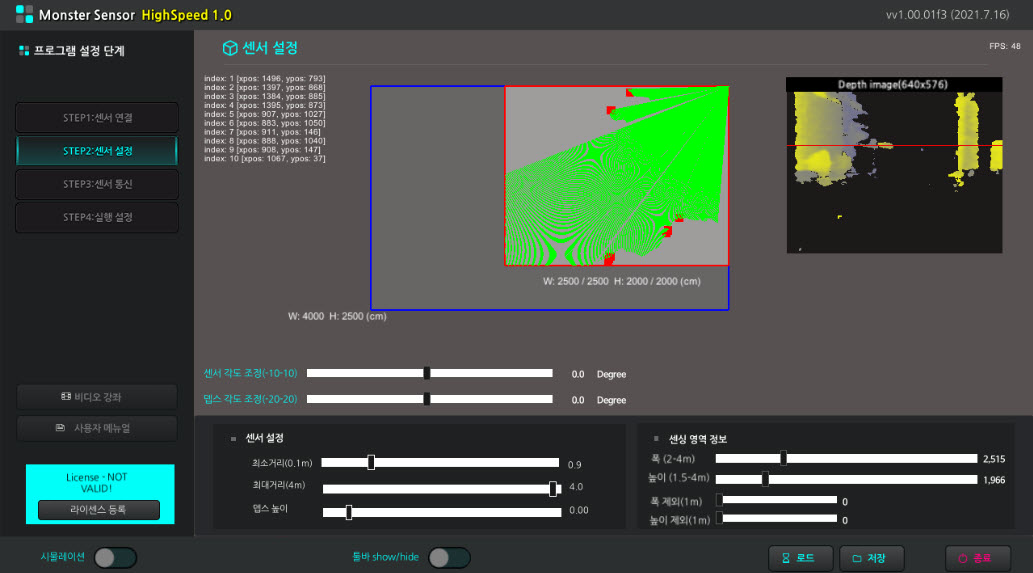Select STEP2:센서 설정 step

click(98, 151)
